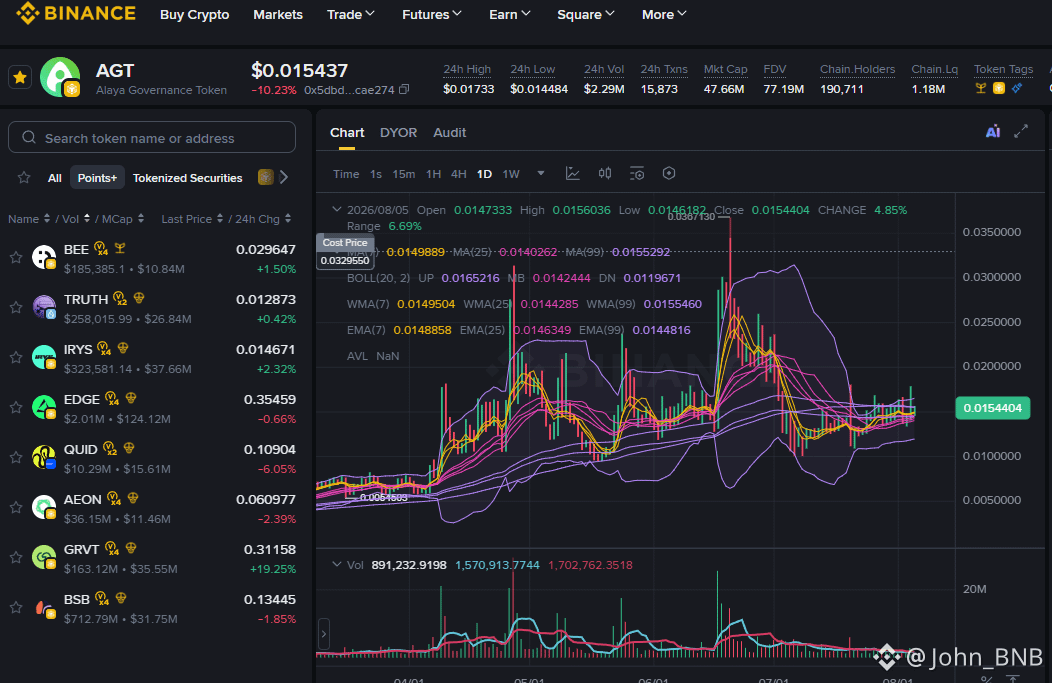Screen dimensions: 1052x683
Task: Click the BSB coin icon
Action: click(44, 607)
